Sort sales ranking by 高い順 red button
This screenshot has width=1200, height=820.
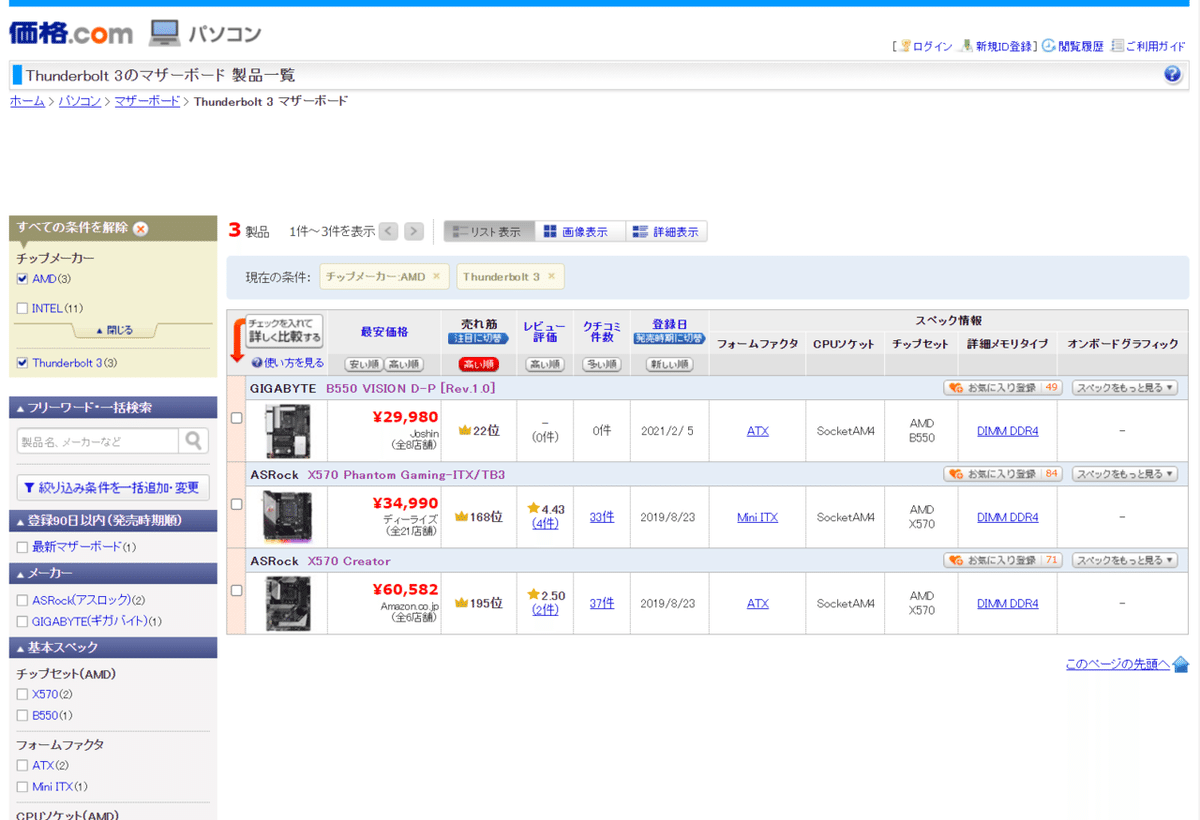(479, 365)
